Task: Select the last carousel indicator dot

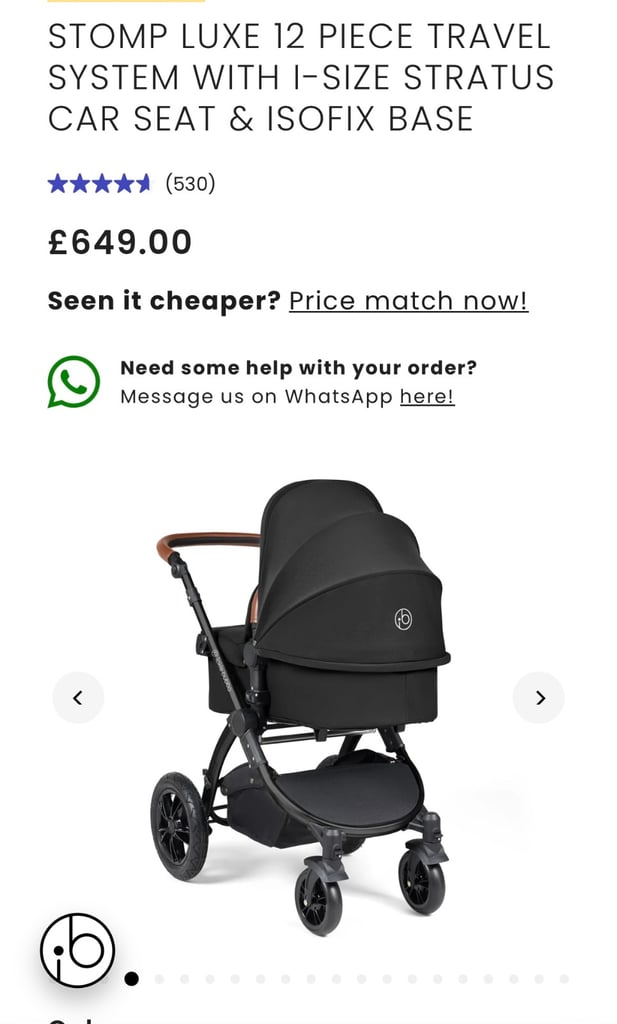Action: (564, 979)
